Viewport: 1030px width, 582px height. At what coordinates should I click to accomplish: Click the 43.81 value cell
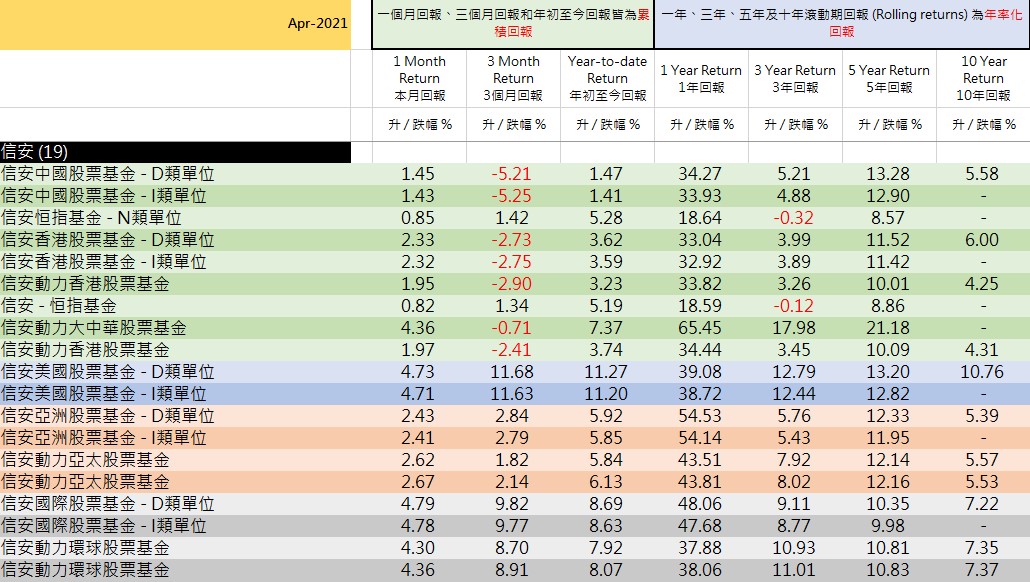(700, 482)
